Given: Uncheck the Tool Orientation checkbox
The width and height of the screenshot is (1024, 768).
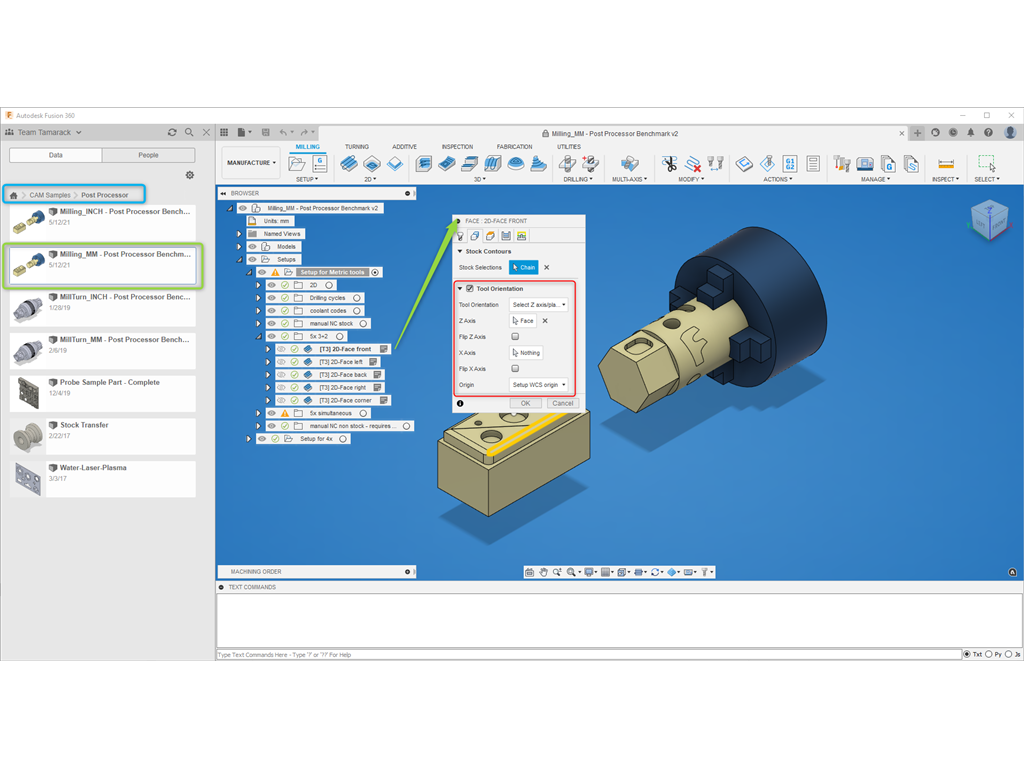Looking at the screenshot, I should tap(470, 287).
